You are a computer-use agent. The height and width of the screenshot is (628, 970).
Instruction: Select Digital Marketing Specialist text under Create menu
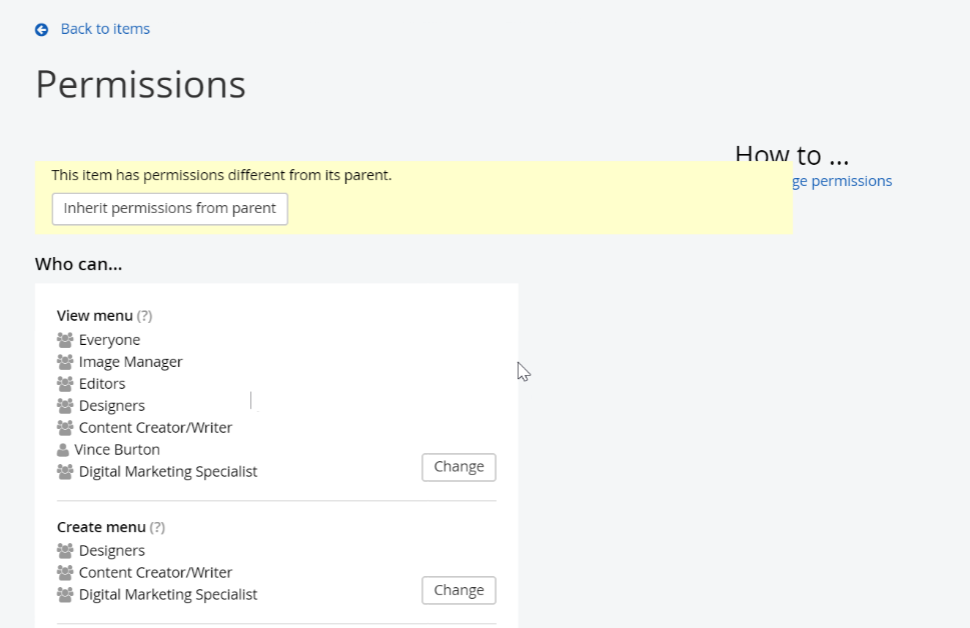pos(168,595)
